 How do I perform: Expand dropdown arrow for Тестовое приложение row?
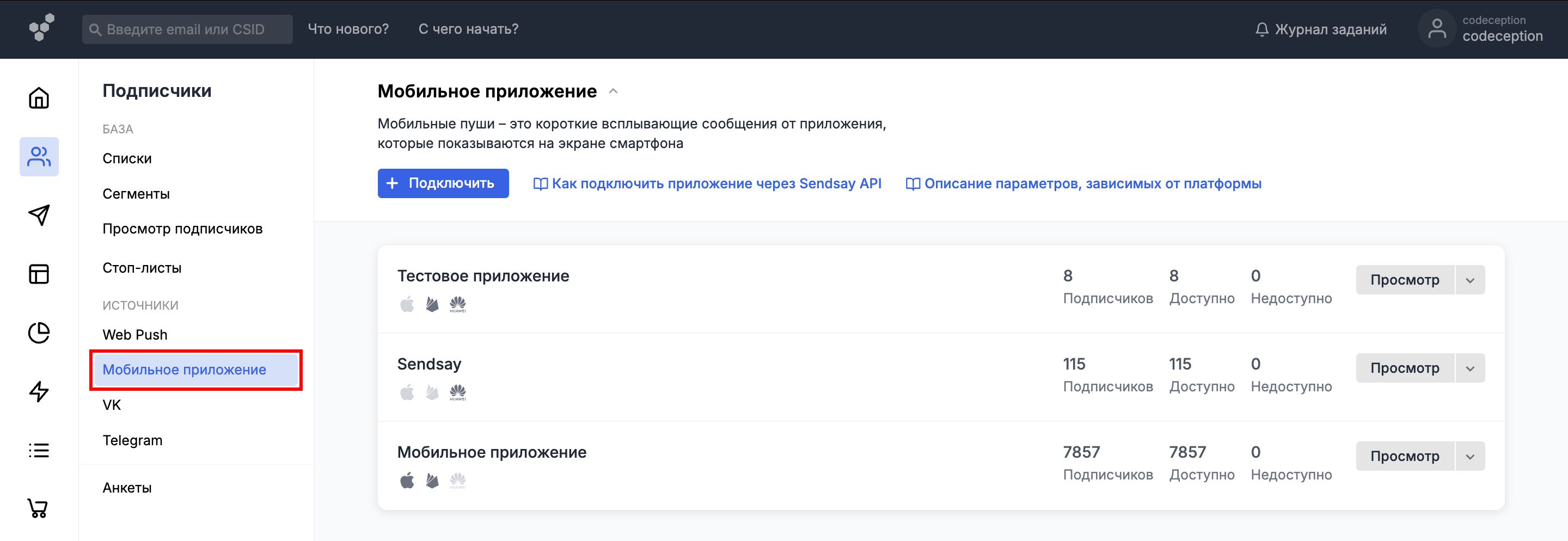(1469, 280)
